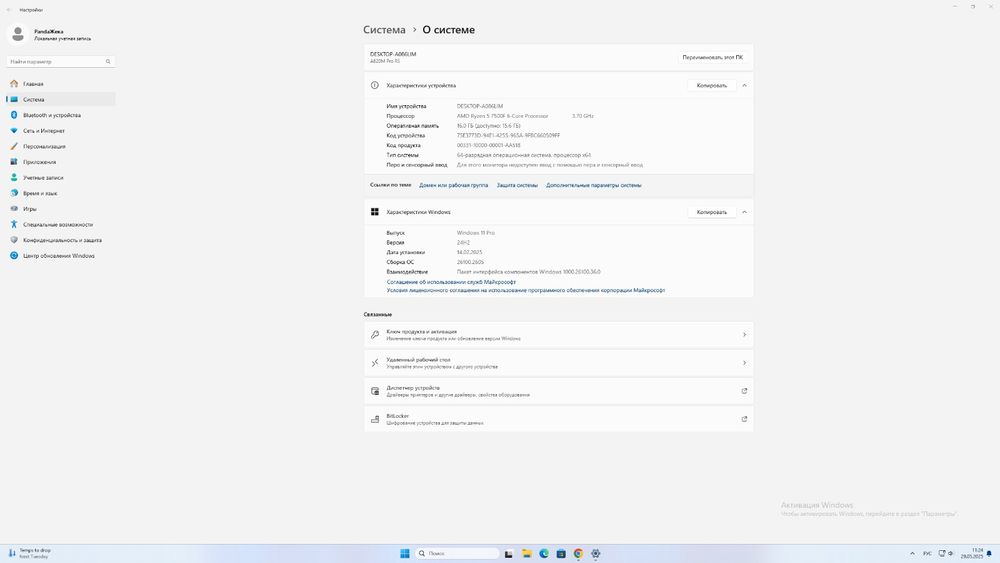Open the Главная home icon in sidebar

coord(14,84)
